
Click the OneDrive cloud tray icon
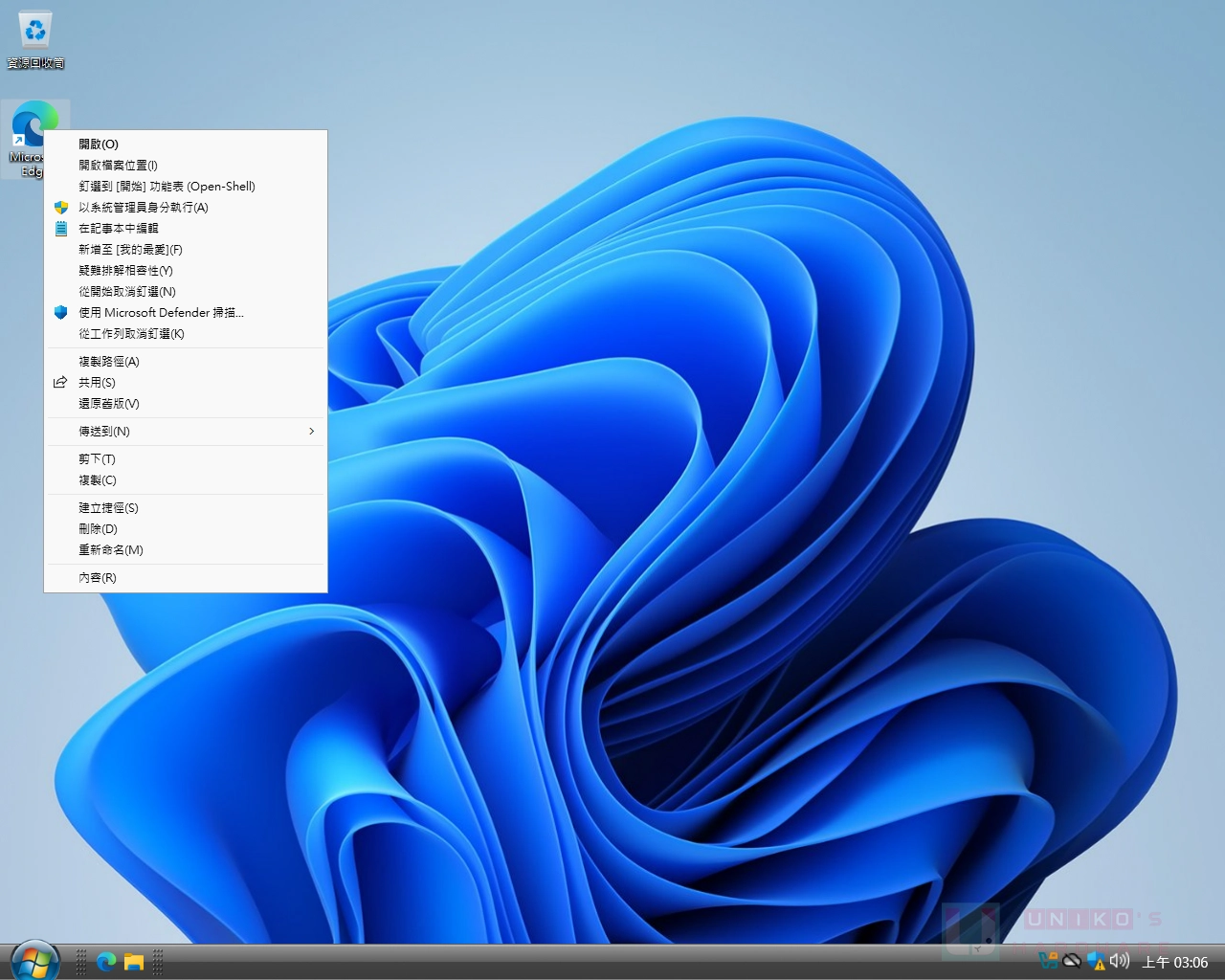(1072, 960)
